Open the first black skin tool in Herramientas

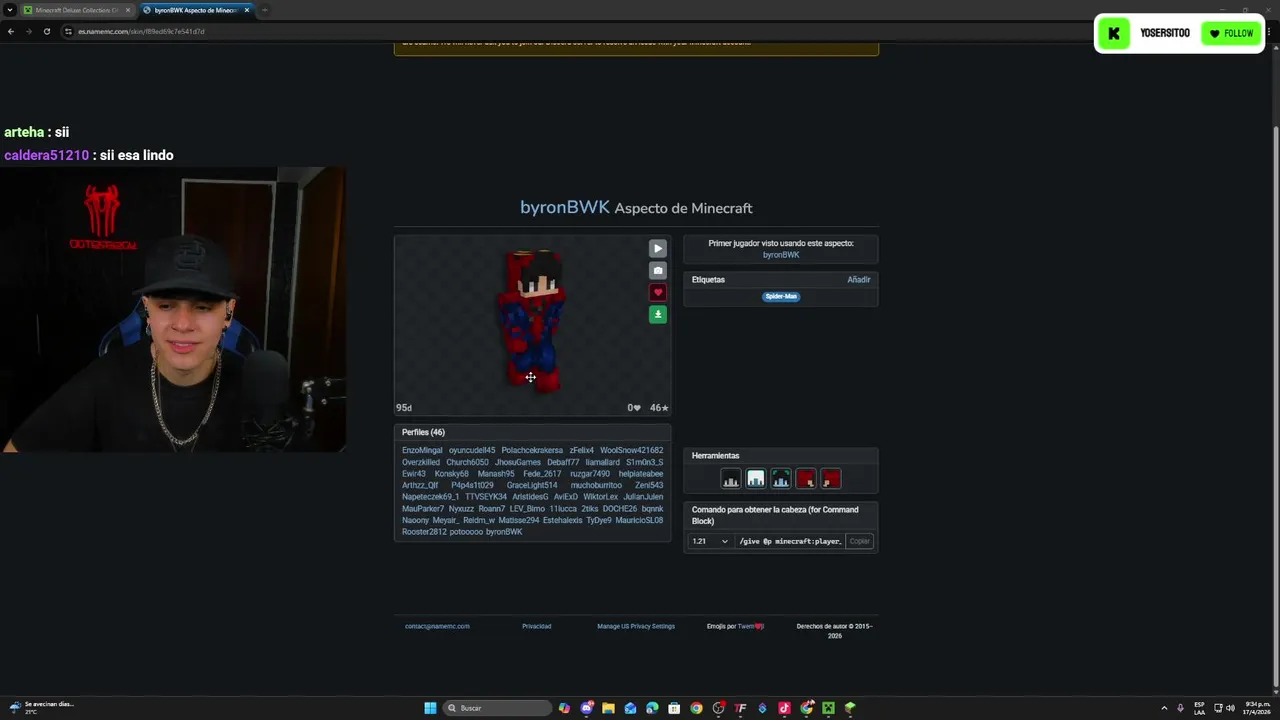731,479
